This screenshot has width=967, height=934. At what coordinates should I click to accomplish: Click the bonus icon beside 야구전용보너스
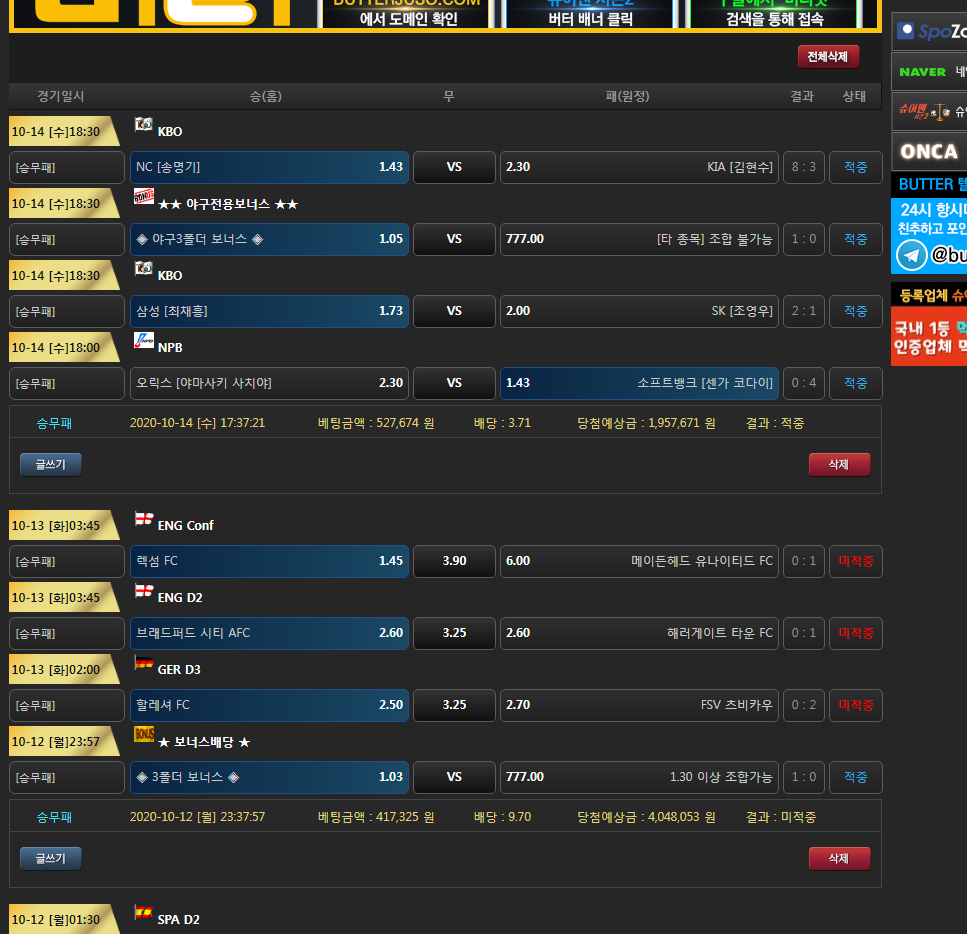(x=143, y=197)
